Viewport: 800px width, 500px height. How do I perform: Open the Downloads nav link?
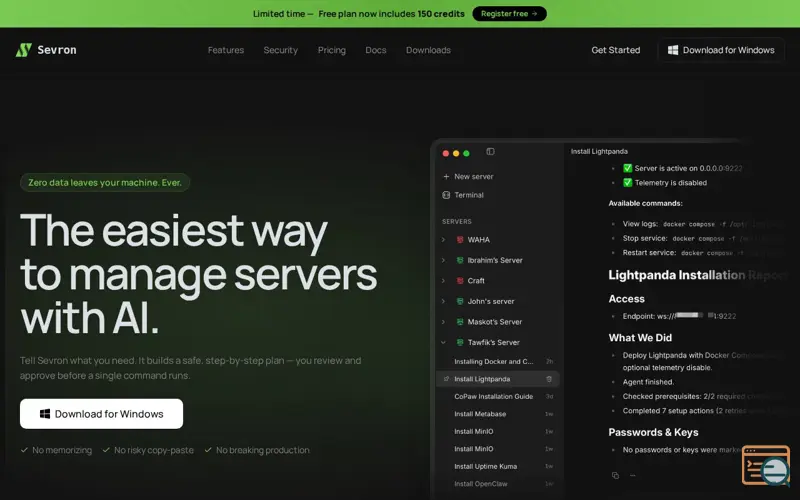[428, 50]
